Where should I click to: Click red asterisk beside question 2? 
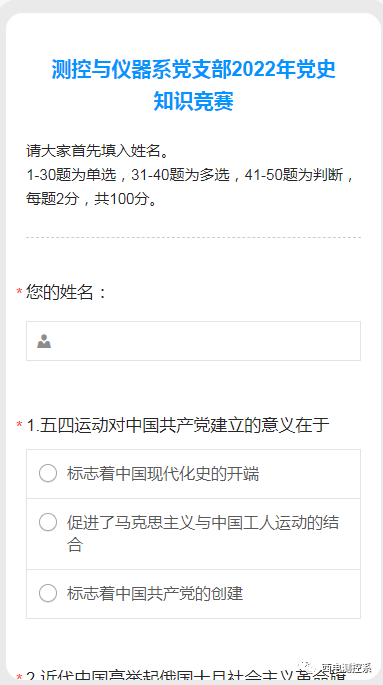click(19, 677)
